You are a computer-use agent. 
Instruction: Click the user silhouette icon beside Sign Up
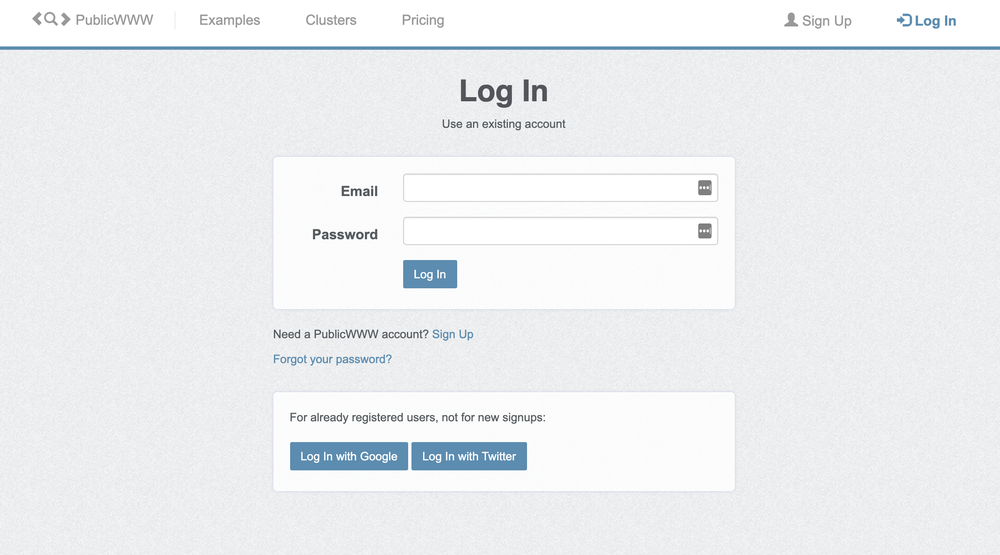pos(791,20)
